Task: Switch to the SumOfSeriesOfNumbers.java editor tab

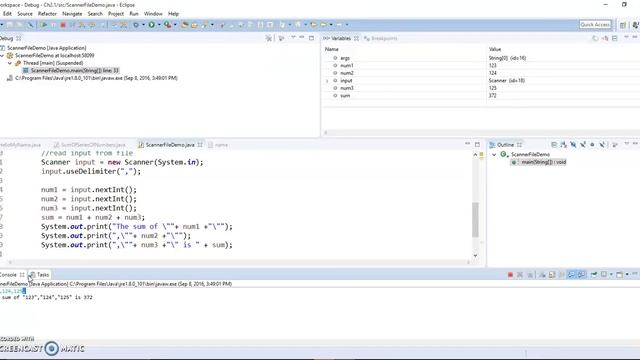Action: point(90,145)
